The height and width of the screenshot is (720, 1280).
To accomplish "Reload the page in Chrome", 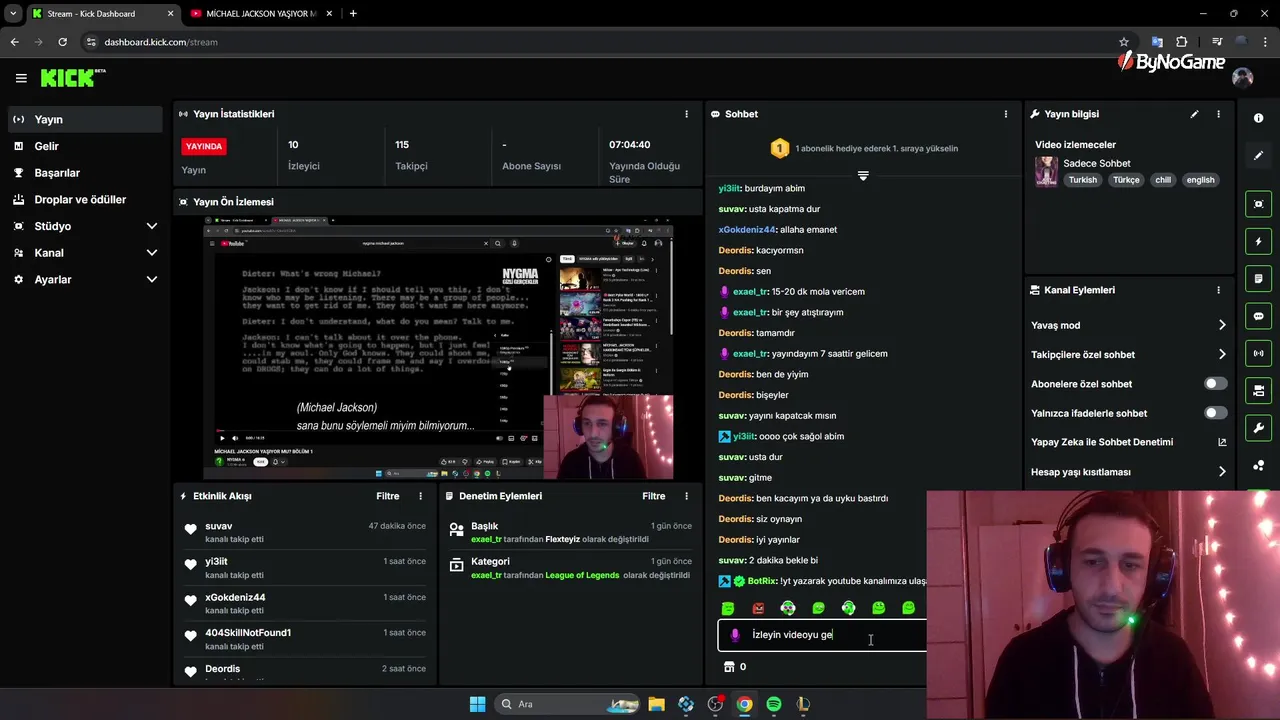I will (x=62, y=42).
